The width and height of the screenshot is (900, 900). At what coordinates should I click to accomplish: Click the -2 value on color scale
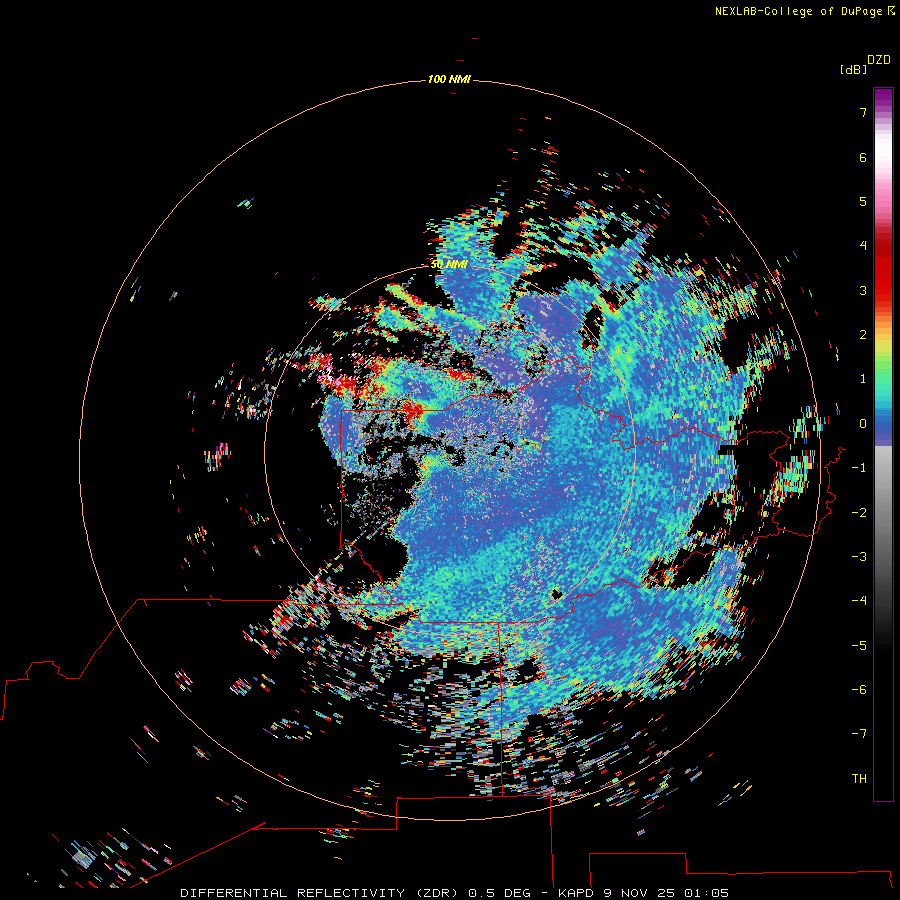pos(859,513)
